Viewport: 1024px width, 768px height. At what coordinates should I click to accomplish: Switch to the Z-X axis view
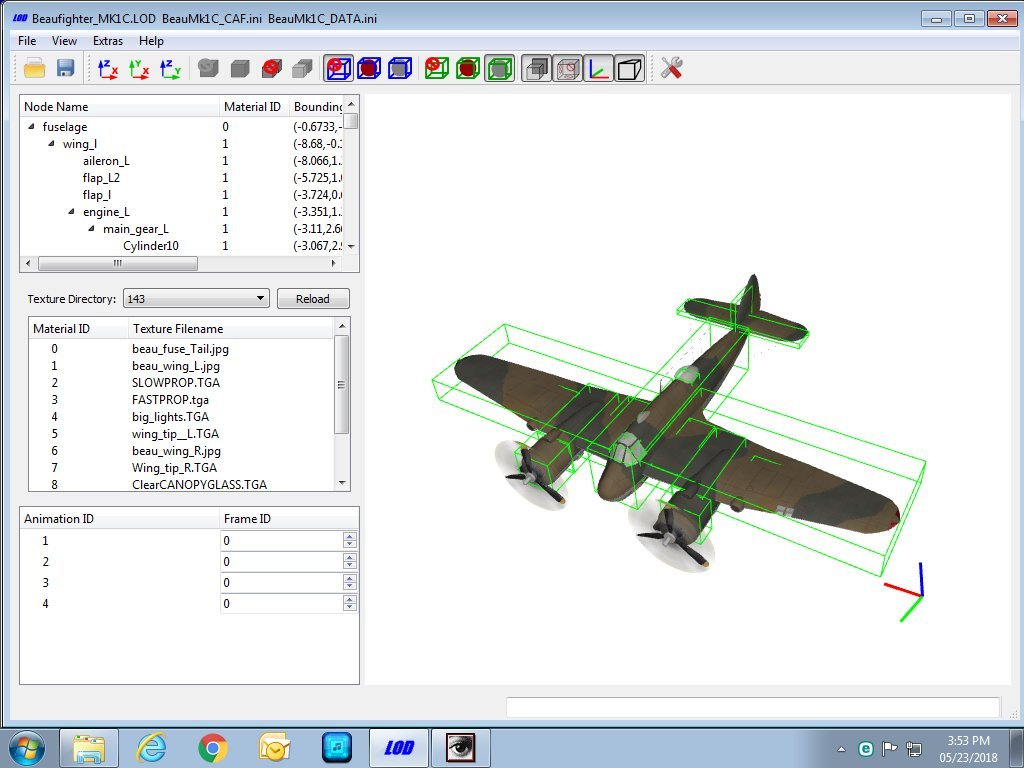[x=107, y=68]
